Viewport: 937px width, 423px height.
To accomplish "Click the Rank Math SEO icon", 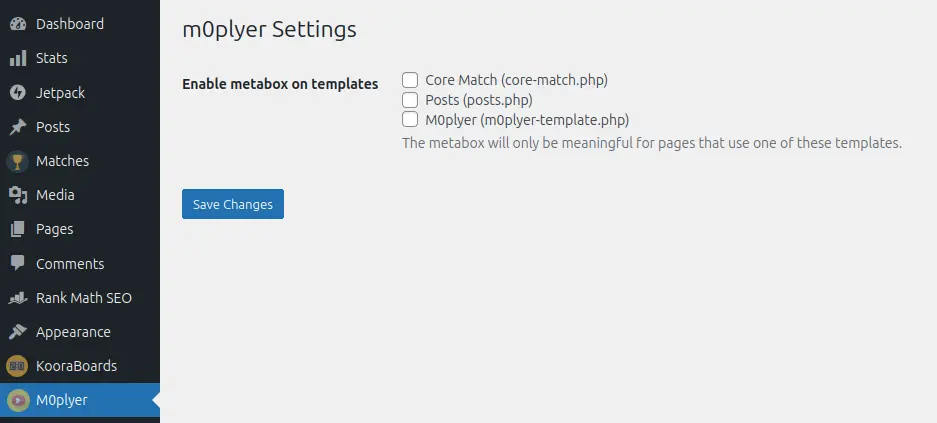I will pos(17,298).
